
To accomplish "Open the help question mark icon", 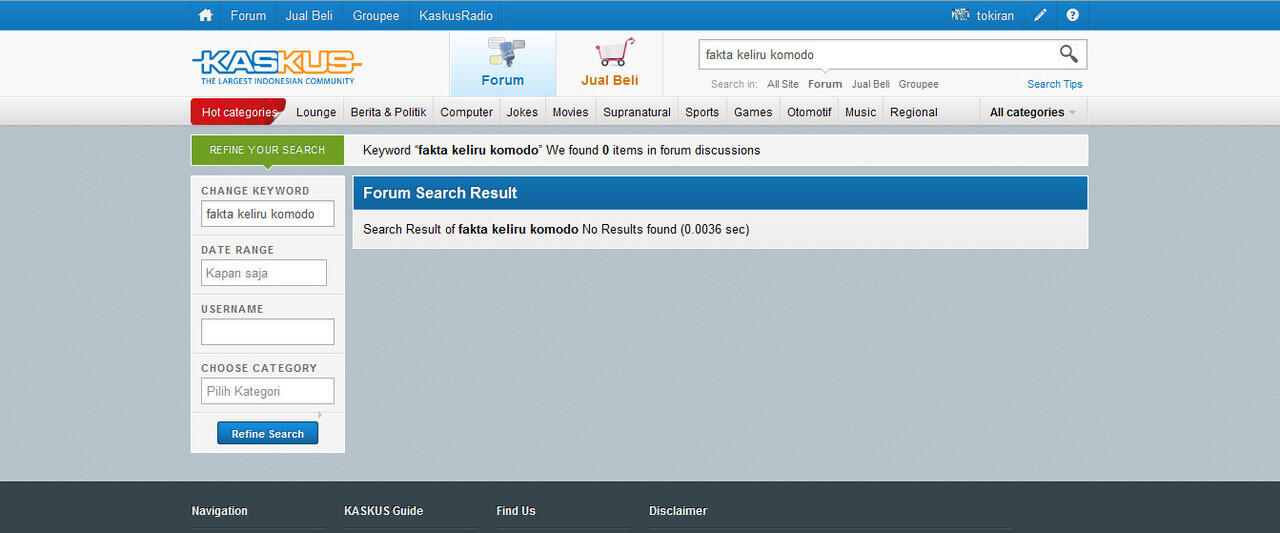I will [x=1073, y=15].
